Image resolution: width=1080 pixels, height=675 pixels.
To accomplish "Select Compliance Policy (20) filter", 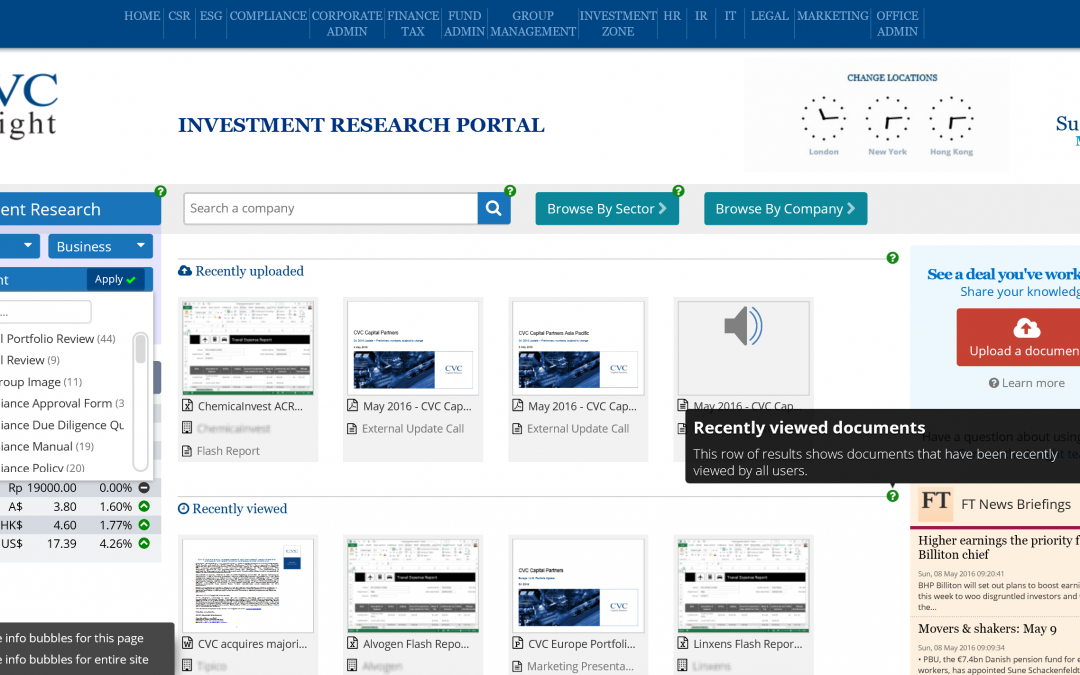I will (43, 468).
